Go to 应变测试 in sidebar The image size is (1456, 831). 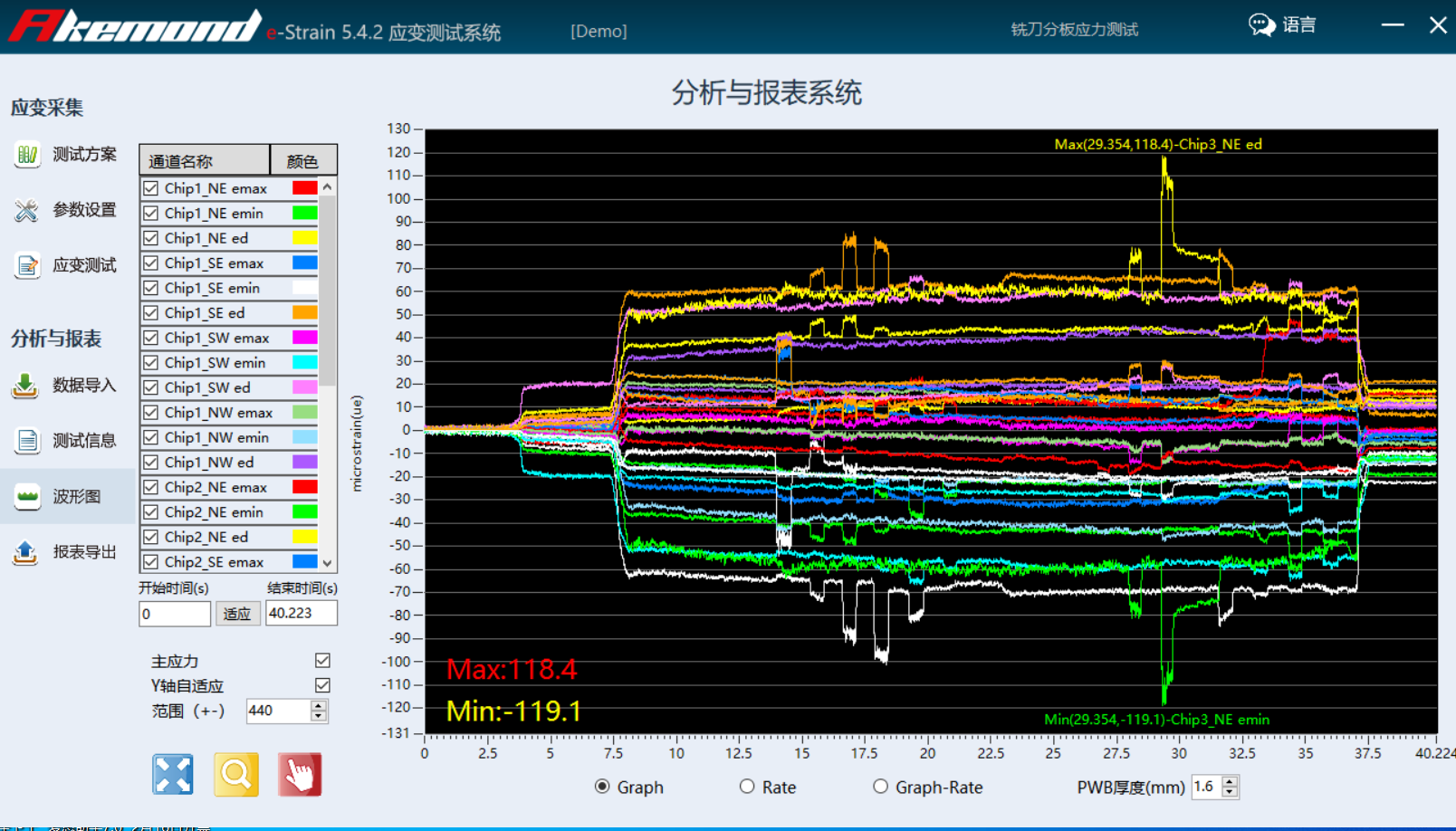84,265
